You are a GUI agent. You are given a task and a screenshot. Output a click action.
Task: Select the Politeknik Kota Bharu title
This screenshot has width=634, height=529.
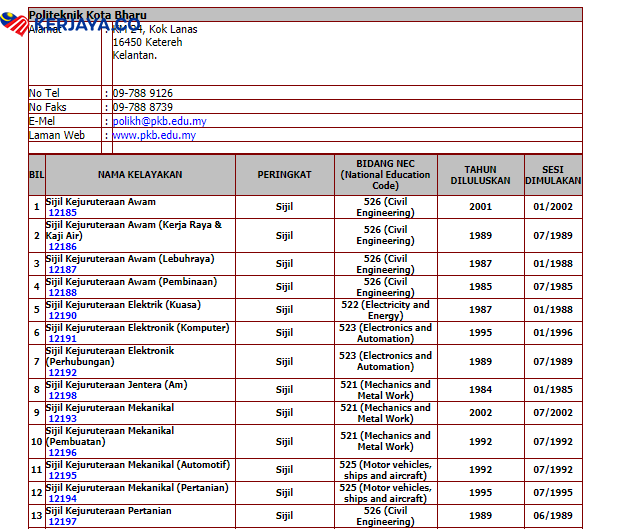coord(88,15)
